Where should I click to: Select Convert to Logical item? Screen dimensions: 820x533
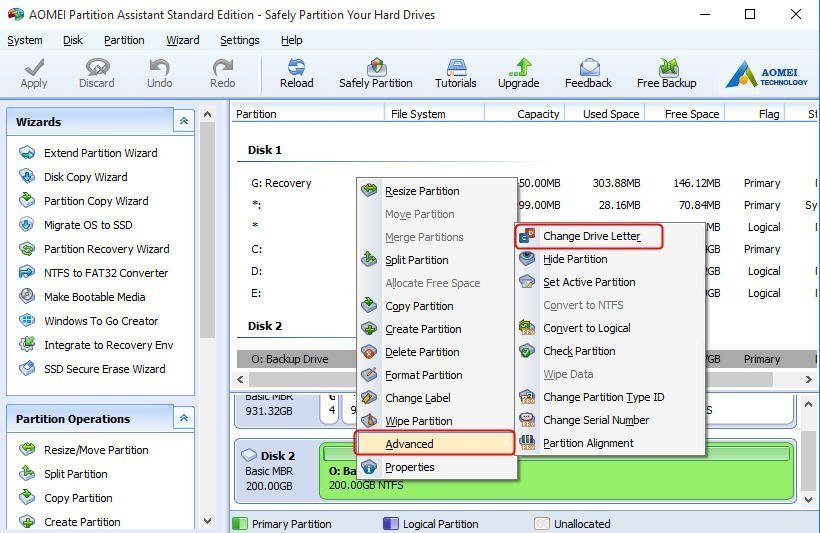click(609, 328)
